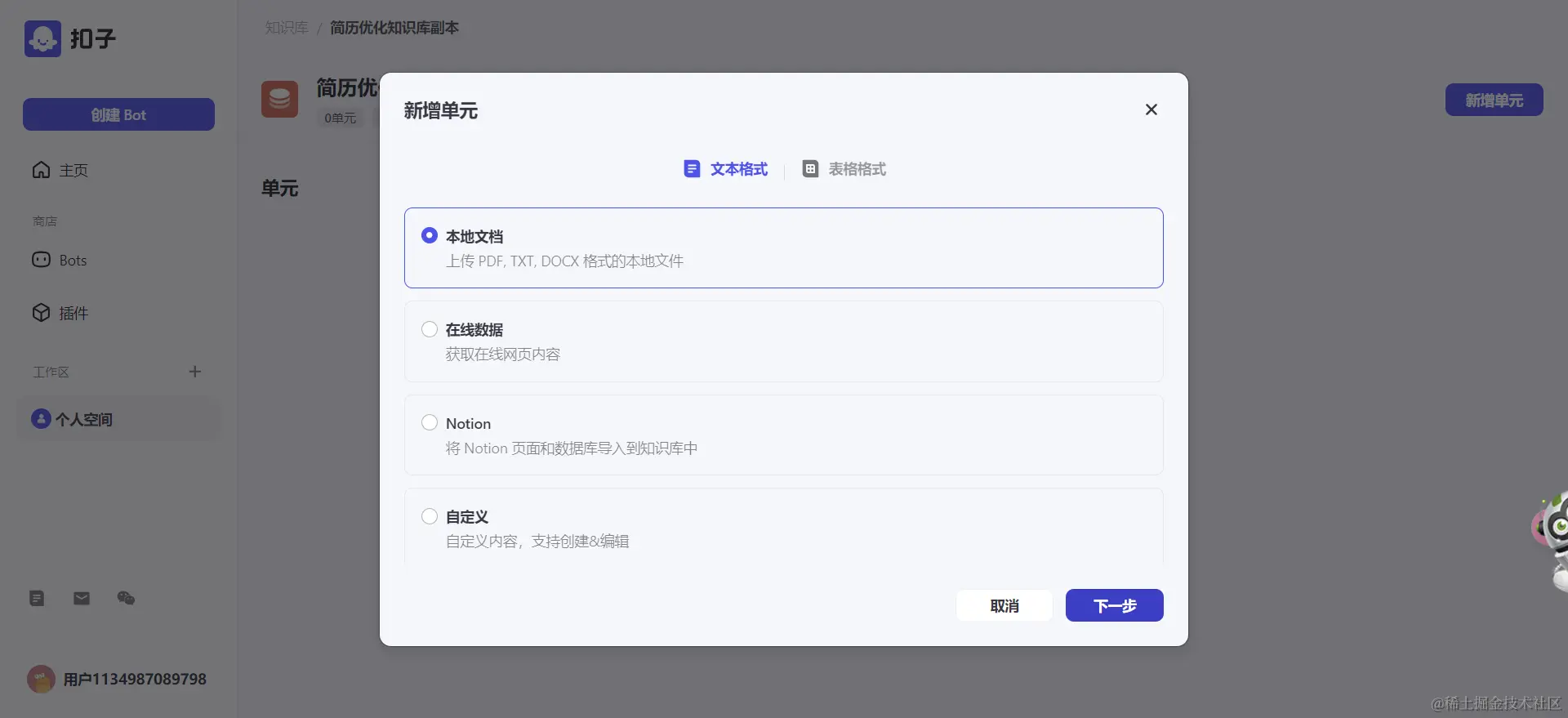Open the Home page icon
The height and width of the screenshot is (718, 1568).
tap(41, 170)
